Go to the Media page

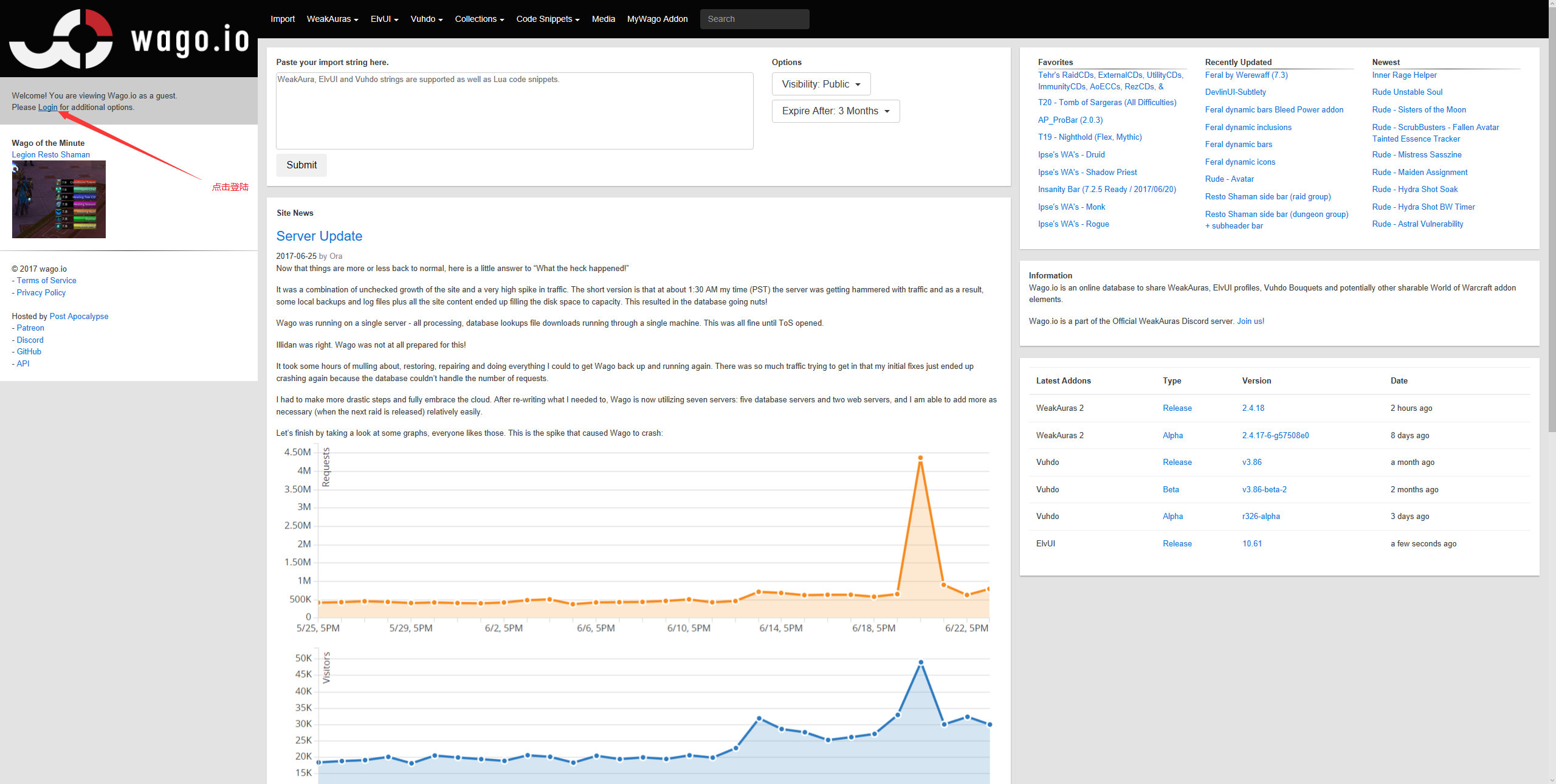point(603,19)
